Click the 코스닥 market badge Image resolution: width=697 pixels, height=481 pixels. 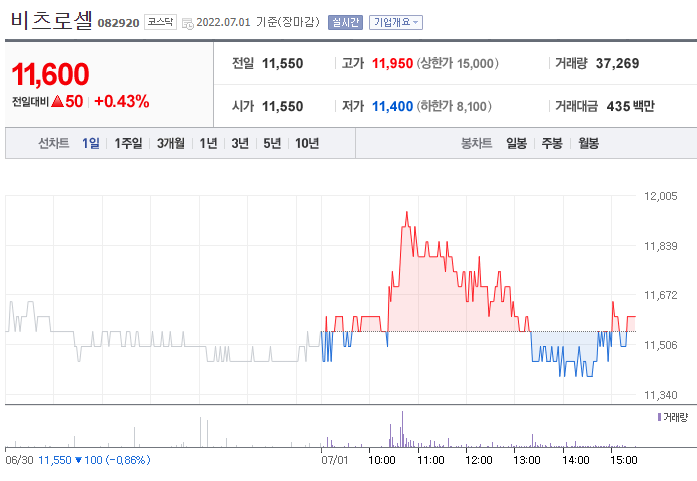(x=160, y=22)
